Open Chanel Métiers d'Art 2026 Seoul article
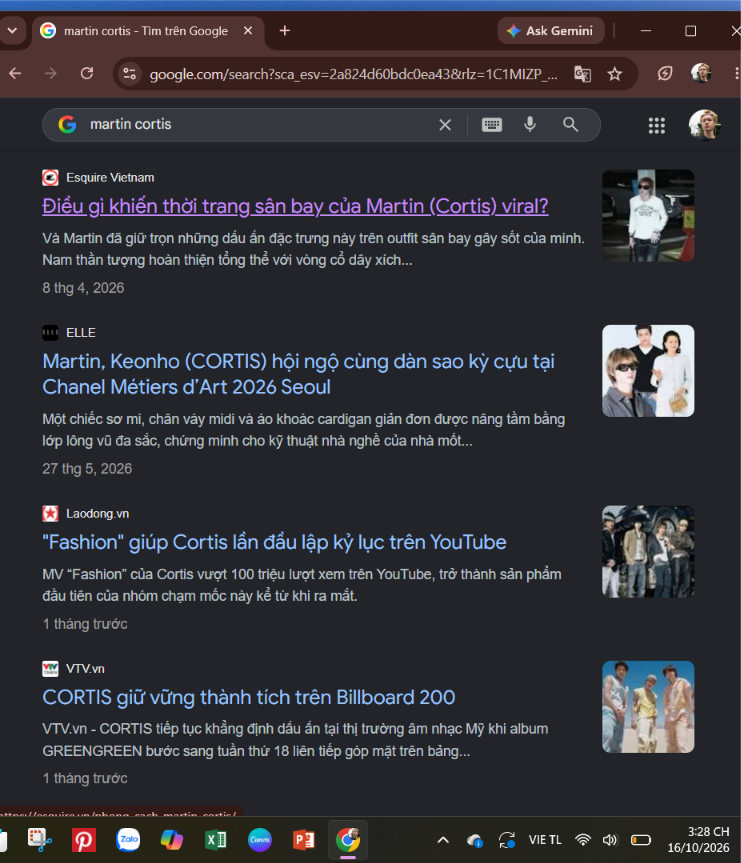The image size is (741, 863). (x=298, y=374)
